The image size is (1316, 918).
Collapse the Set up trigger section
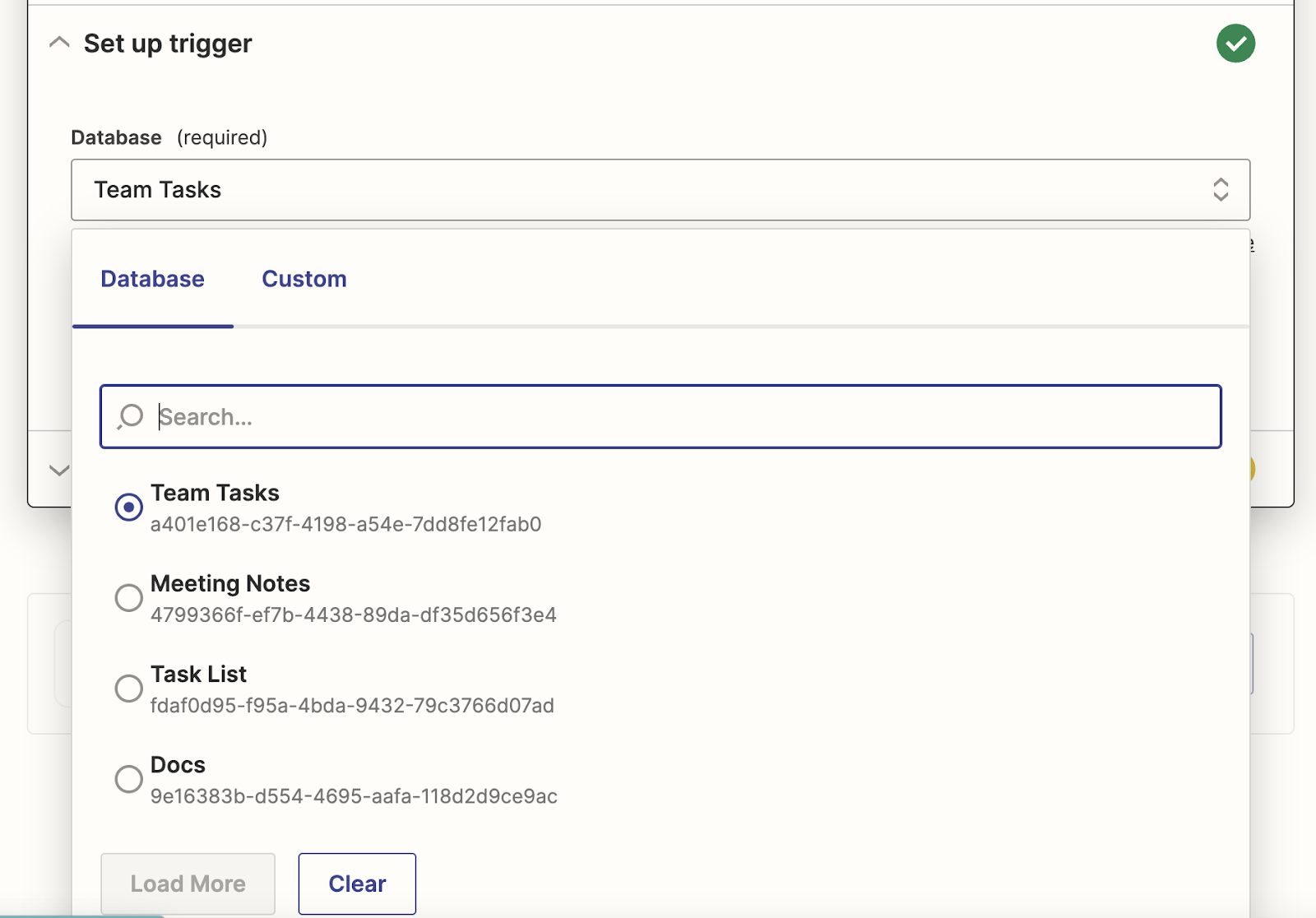click(x=59, y=43)
